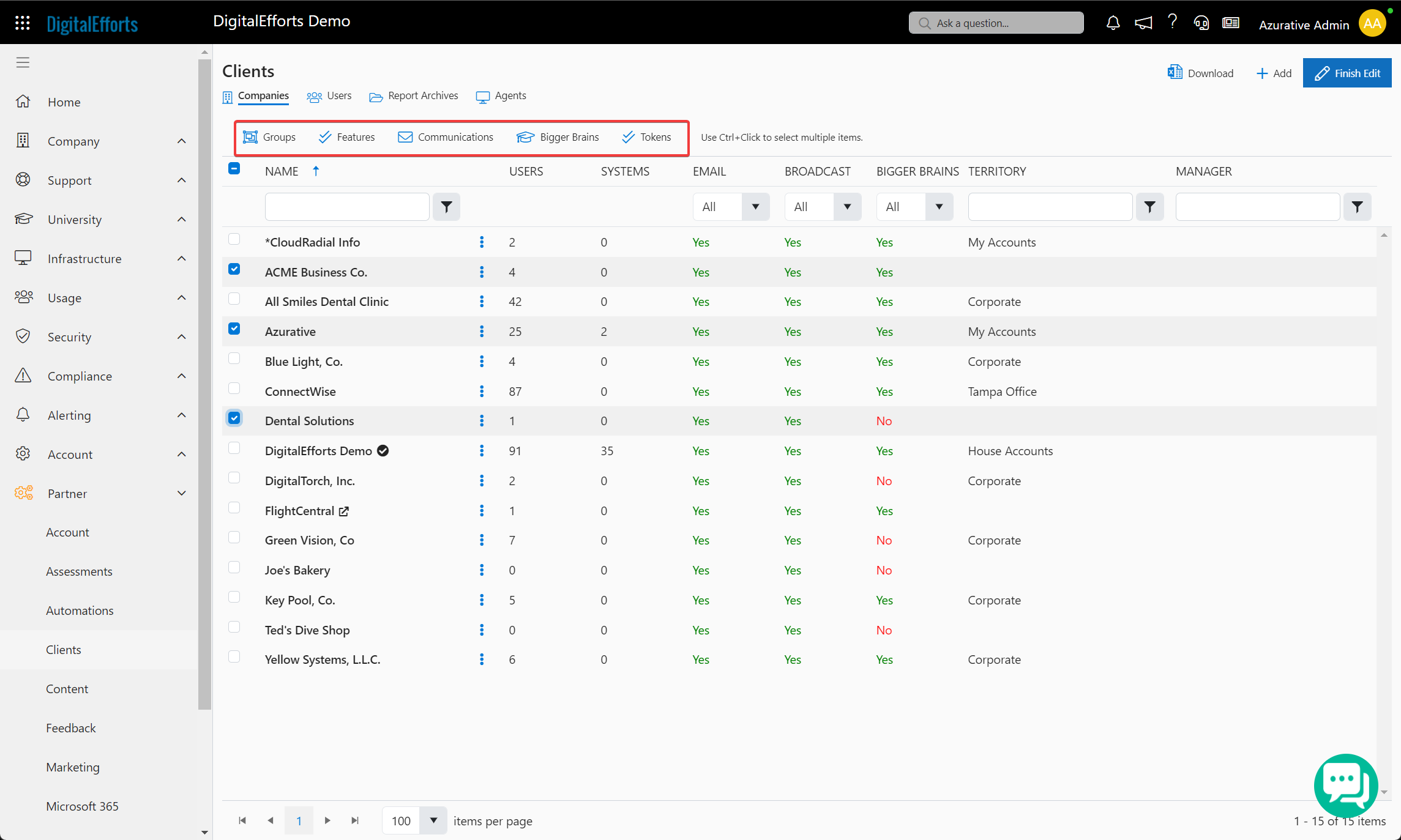This screenshot has height=840, width=1401.
Task: Go to the first page of results
Action: click(x=242, y=820)
